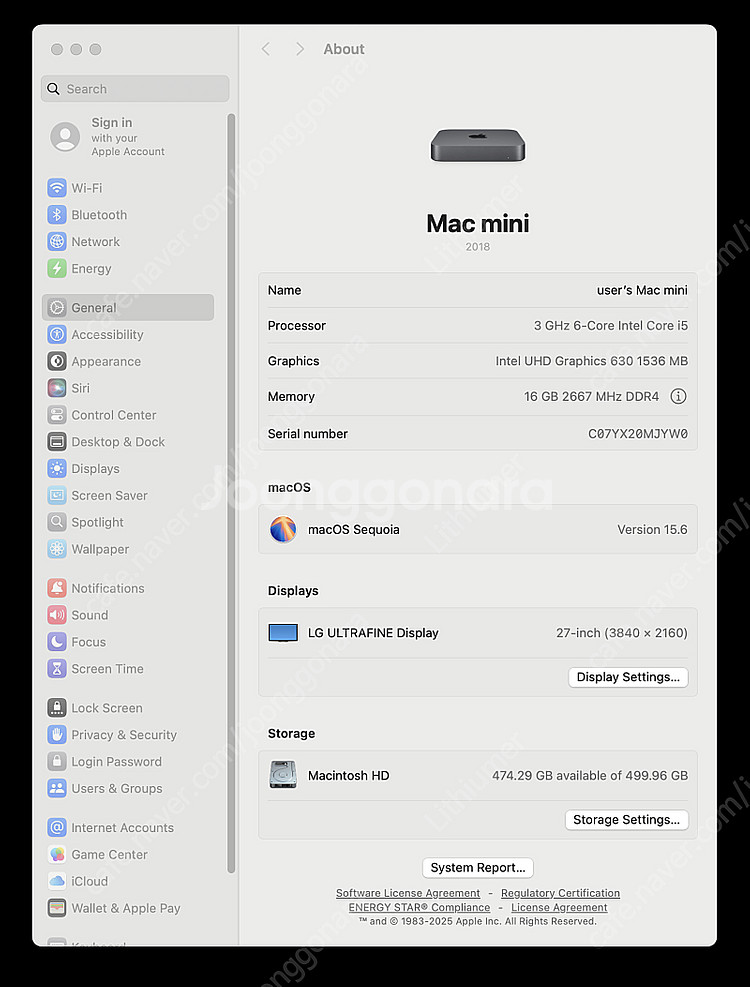
Task: Open Focus moon icon
Action: 57,642
